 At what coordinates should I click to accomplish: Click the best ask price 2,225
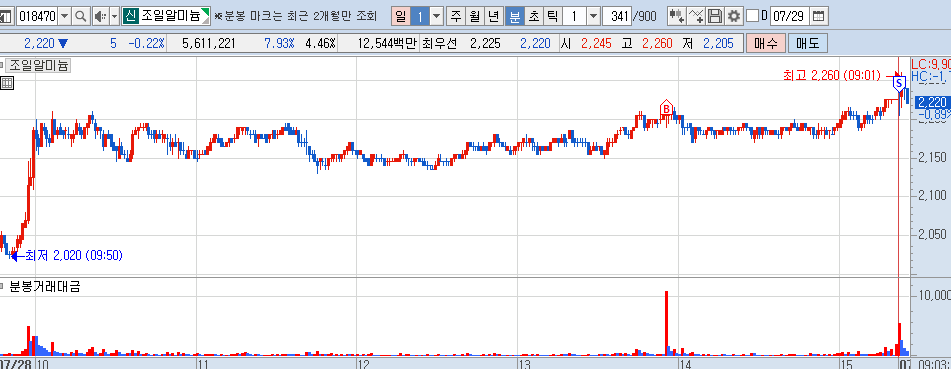[x=485, y=43]
